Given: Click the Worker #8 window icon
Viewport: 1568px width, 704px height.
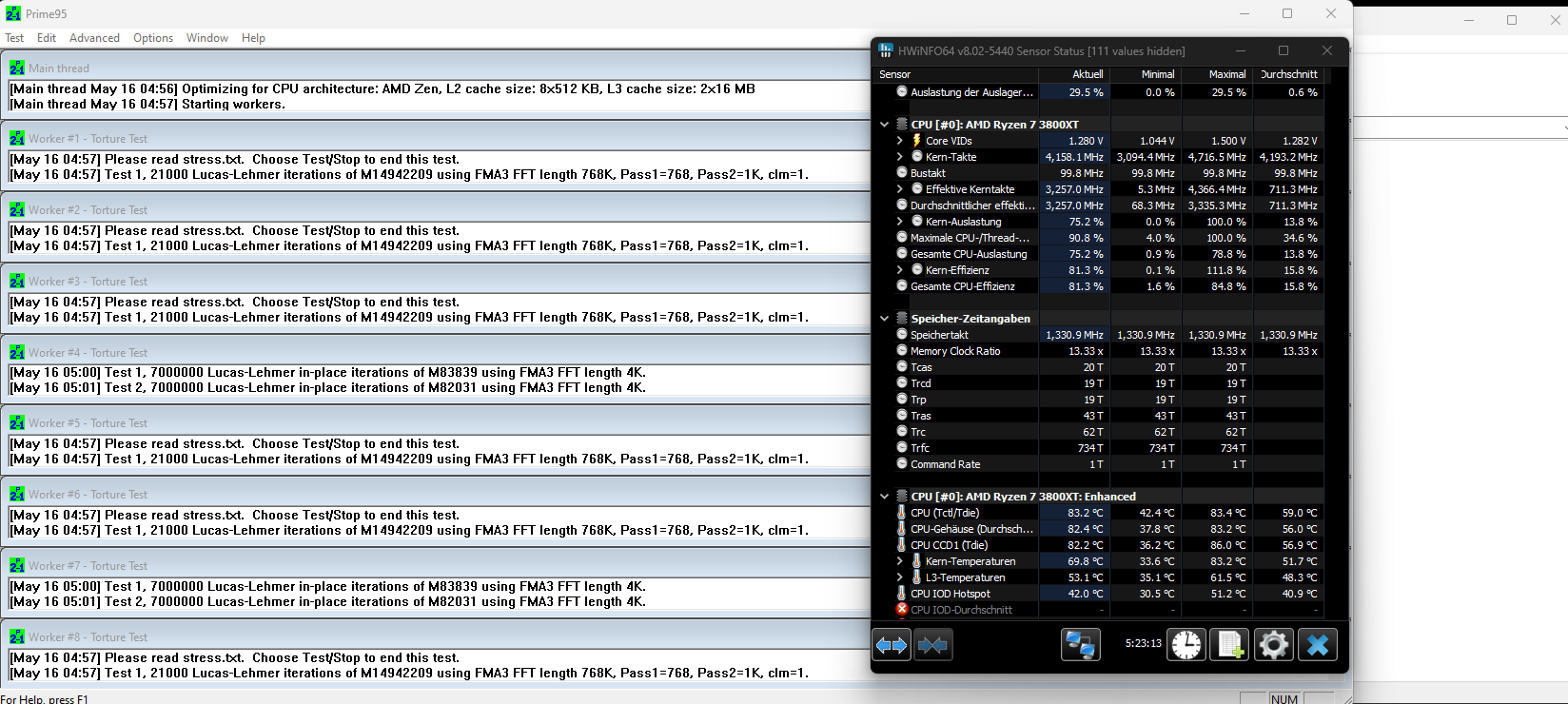Looking at the screenshot, I should [17, 636].
